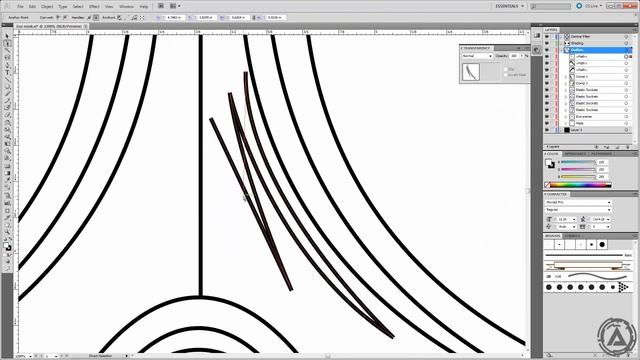The image size is (640, 360).
Task: Select the Direct Selection tool
Action: [x=7, y=43]
